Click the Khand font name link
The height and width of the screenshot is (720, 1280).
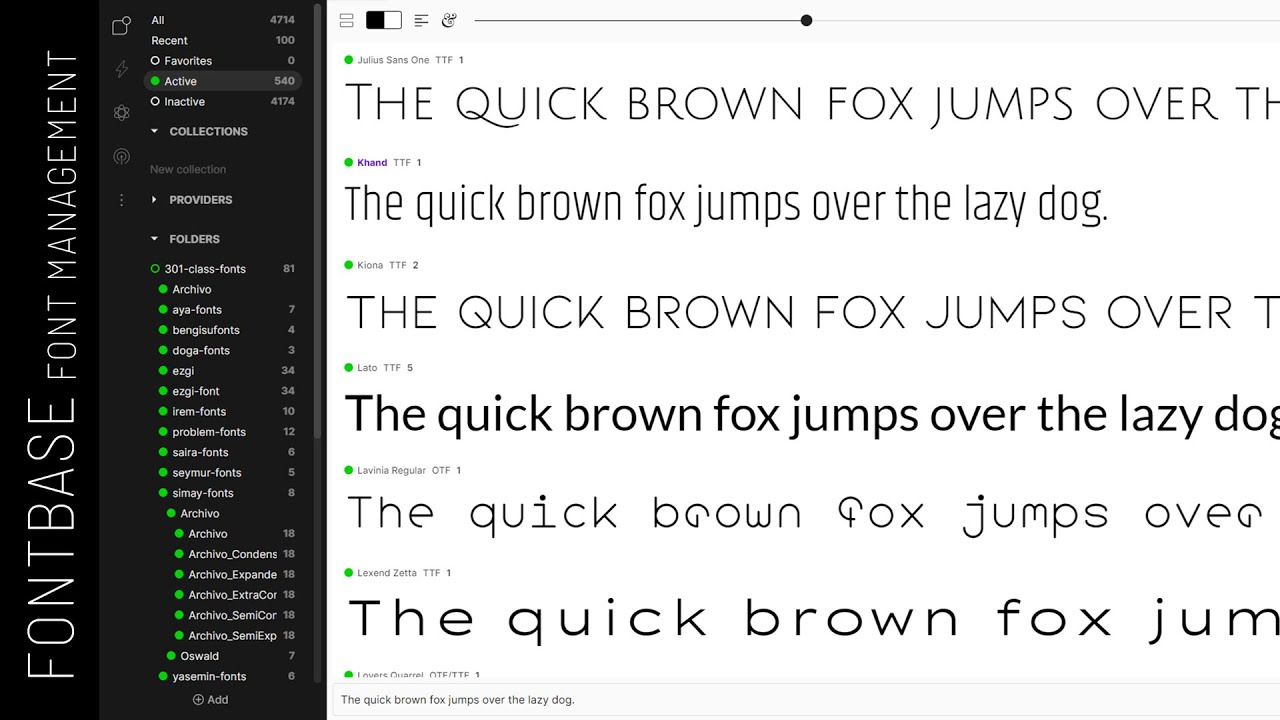click(372, 162)
